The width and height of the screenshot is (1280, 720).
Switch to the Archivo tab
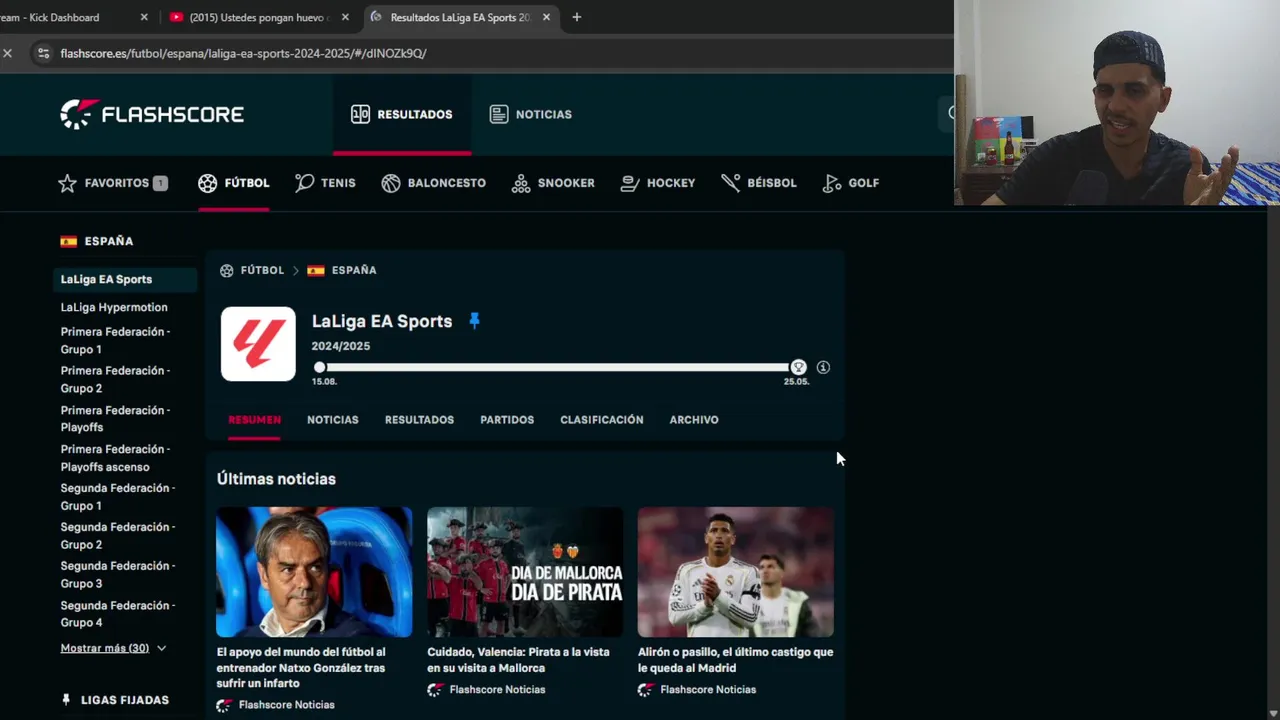694,420
